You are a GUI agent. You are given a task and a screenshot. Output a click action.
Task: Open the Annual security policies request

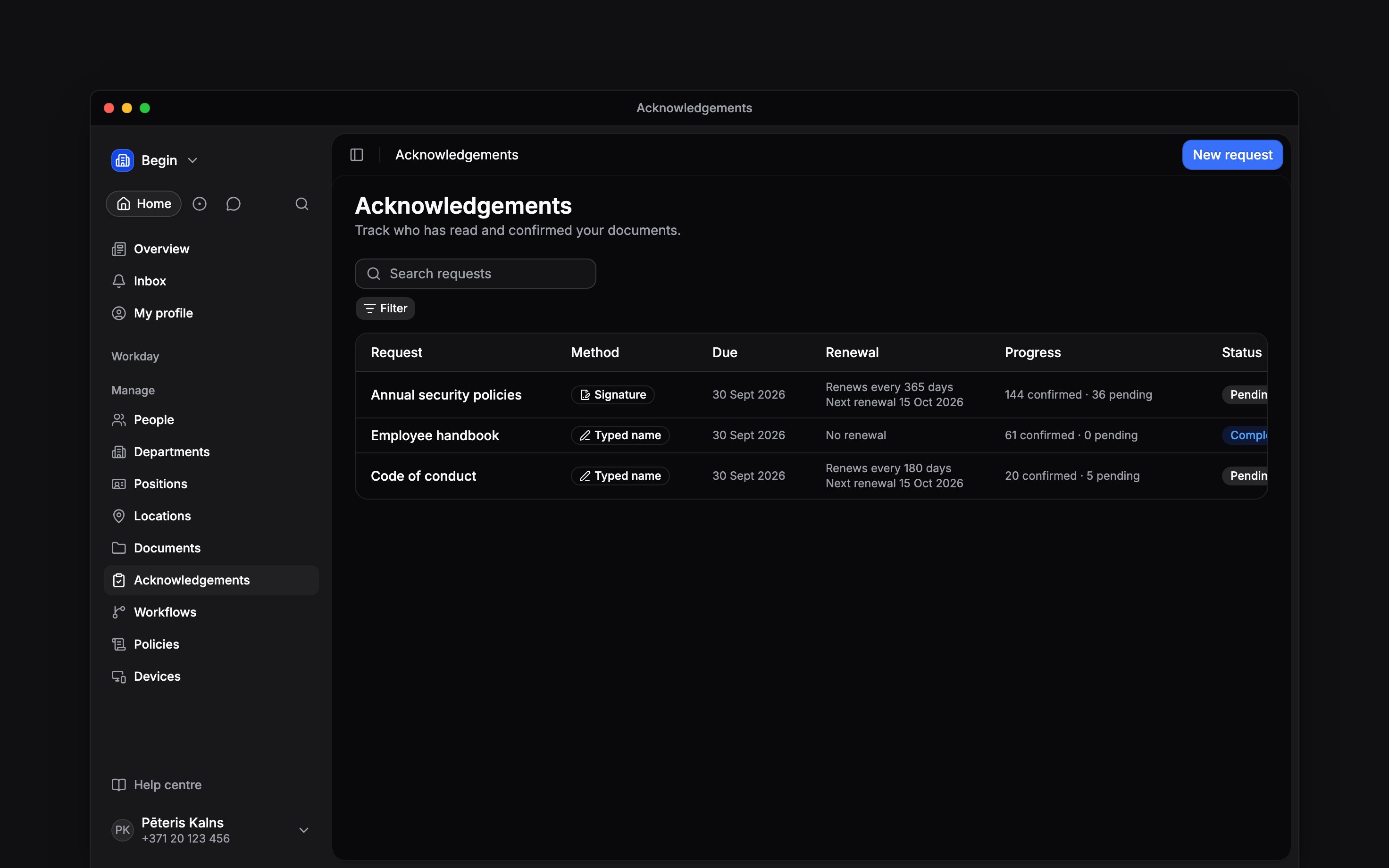tap(446, 395)
